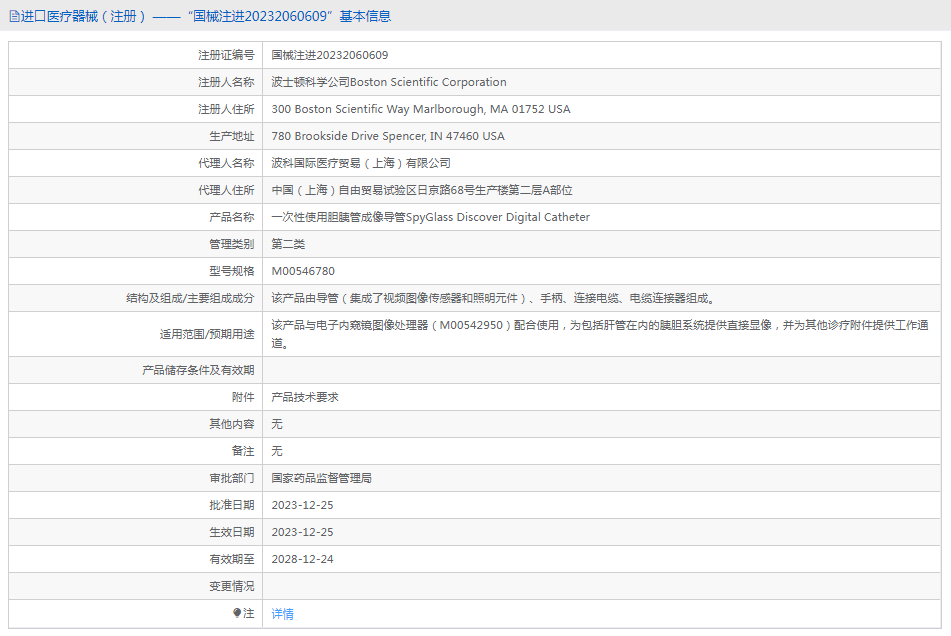Click the 代理人名称 label
Viewport: 951px width, 636px height.
[x=226, y=163]
